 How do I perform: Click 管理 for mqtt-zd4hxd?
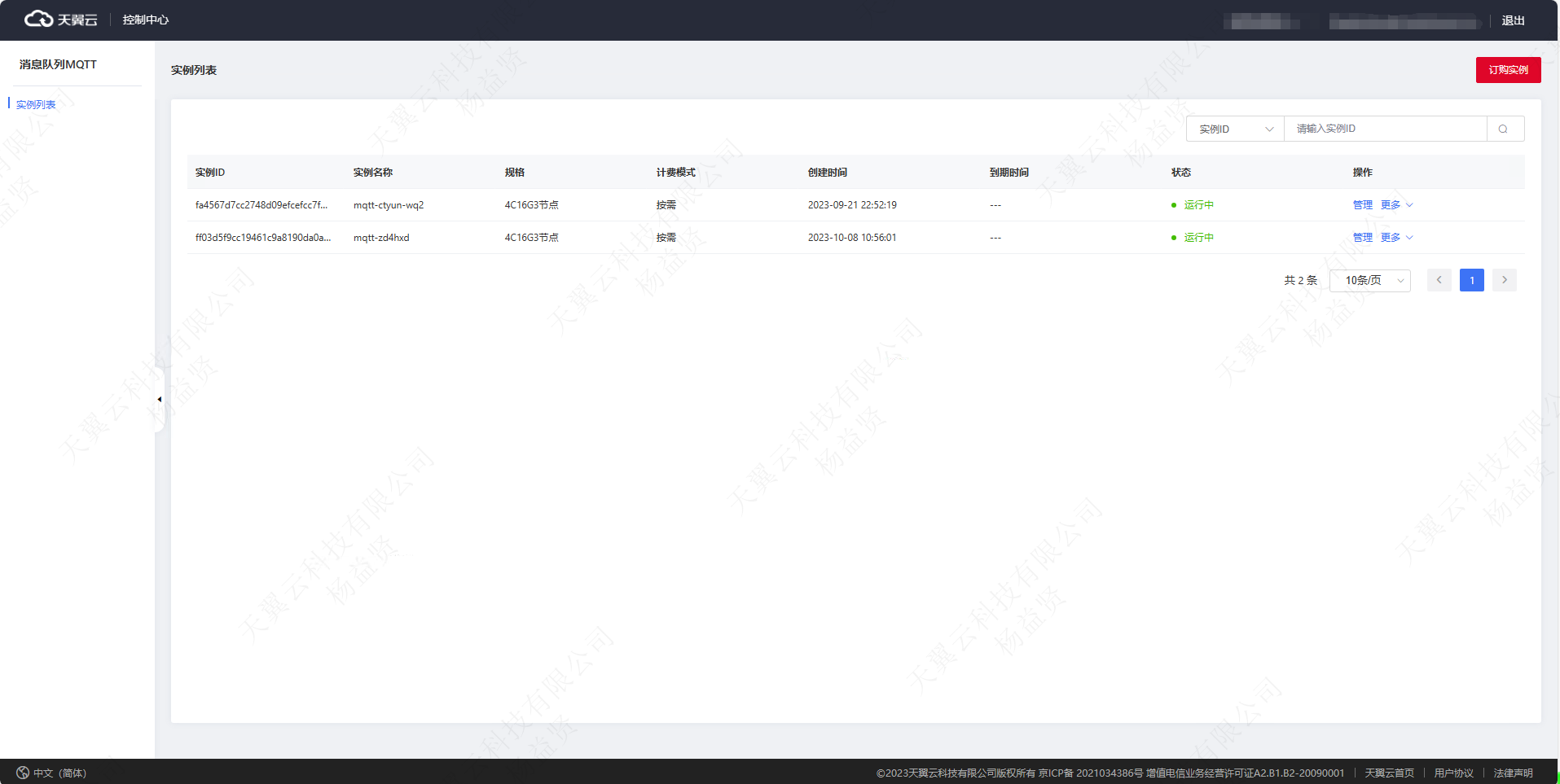click(x=1363, y=238)
